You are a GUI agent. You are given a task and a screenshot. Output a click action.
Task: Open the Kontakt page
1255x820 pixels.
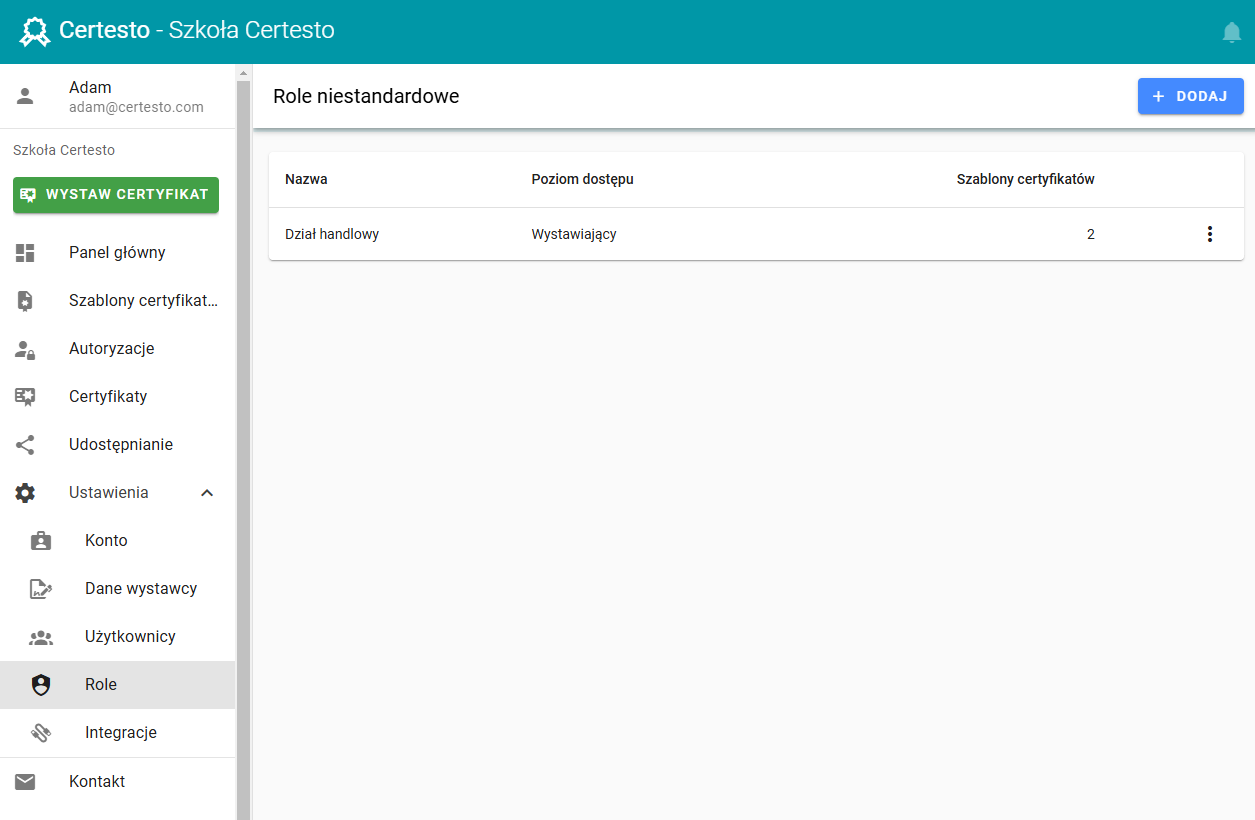pyautogui.click(x=117, y=782)
